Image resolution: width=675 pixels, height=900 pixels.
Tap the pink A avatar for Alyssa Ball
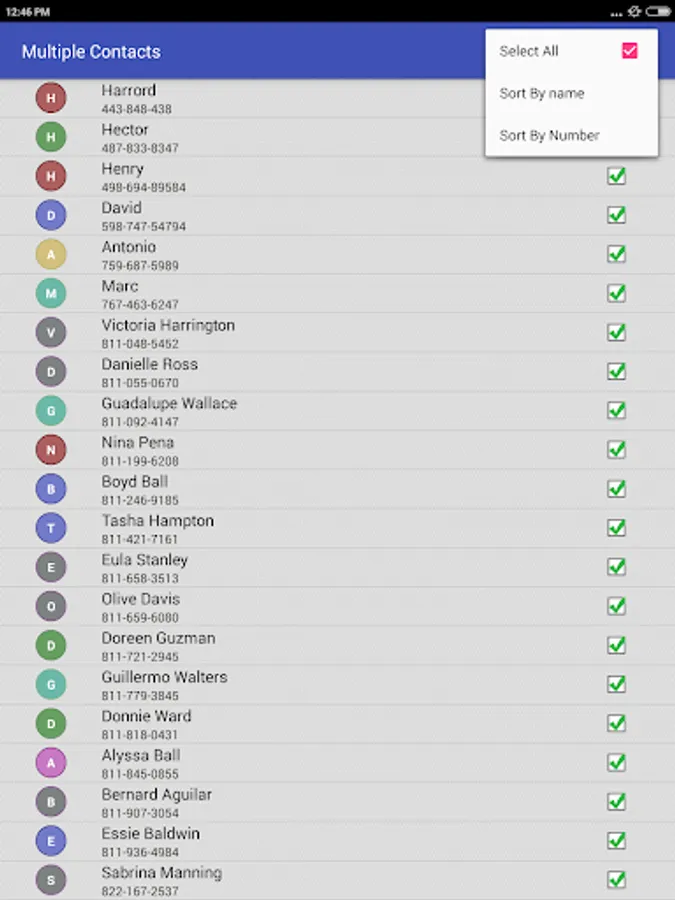tap(51, 762)
